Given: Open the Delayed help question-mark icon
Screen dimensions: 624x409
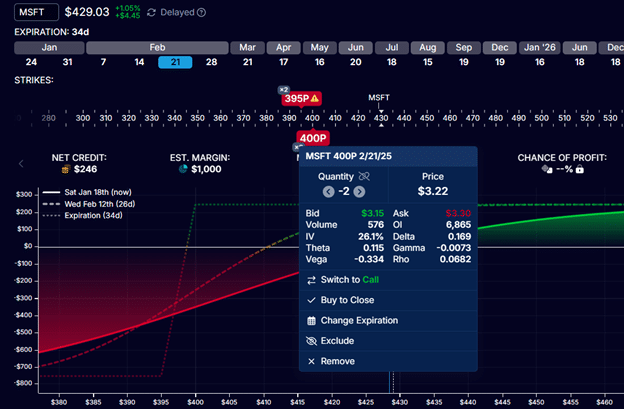Looking at the screenshot, I should pyautogui.click(x=202, y=13).
